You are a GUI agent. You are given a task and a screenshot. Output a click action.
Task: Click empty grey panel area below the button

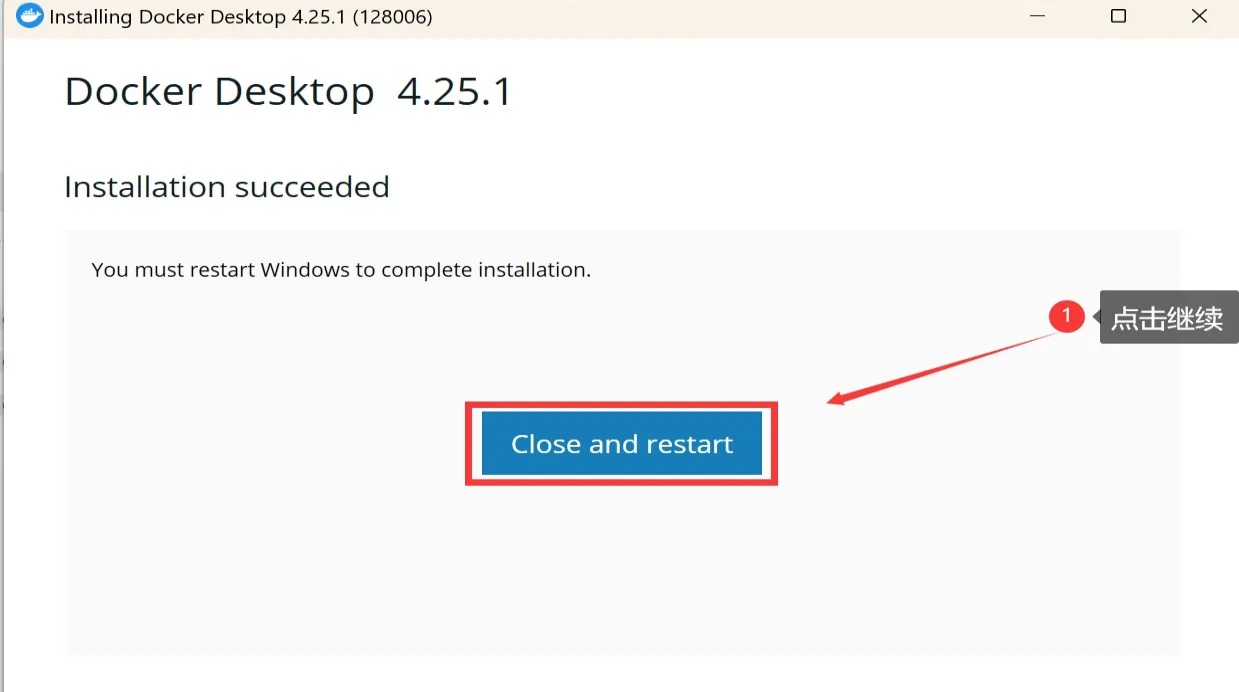click(621, 570)
